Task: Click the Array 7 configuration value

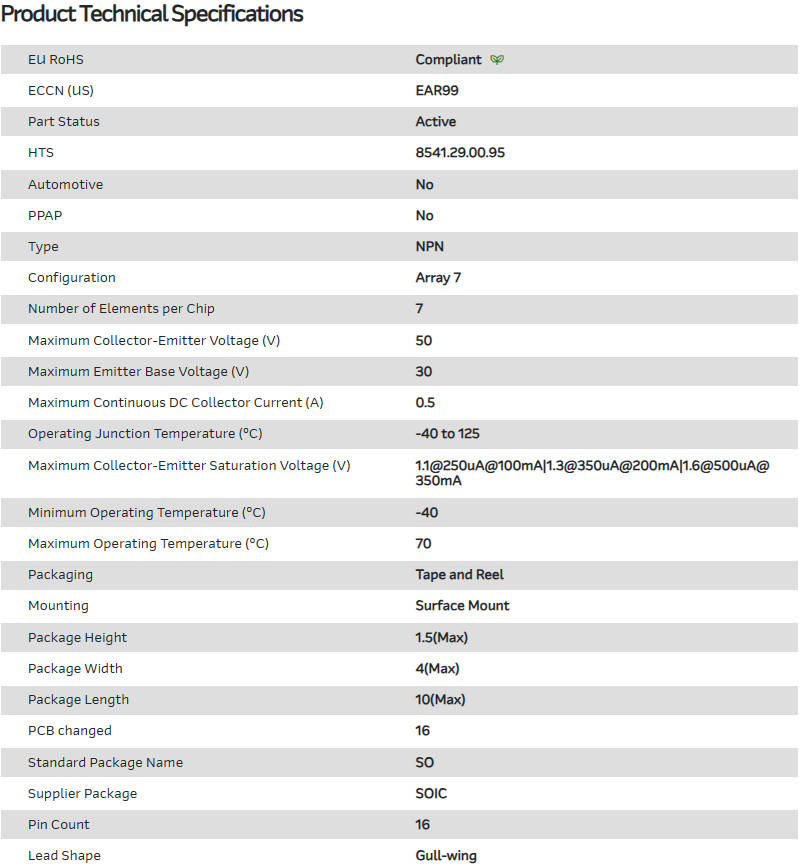Action: click(438, 278)
